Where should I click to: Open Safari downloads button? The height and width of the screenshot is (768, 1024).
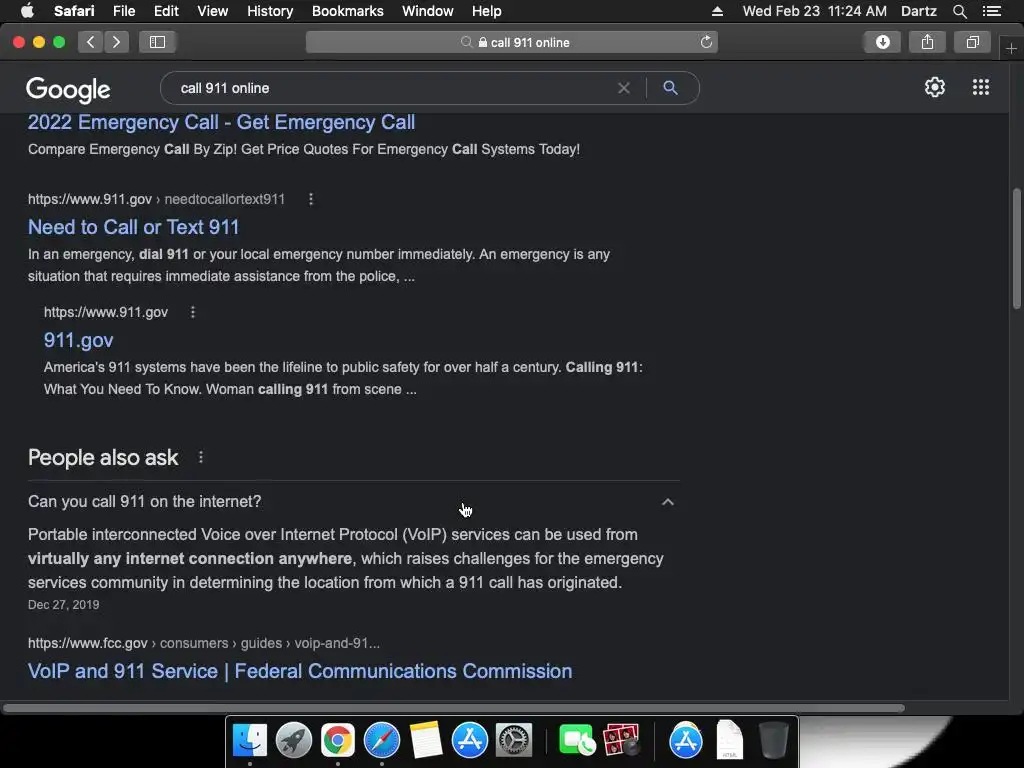point(882,42)
